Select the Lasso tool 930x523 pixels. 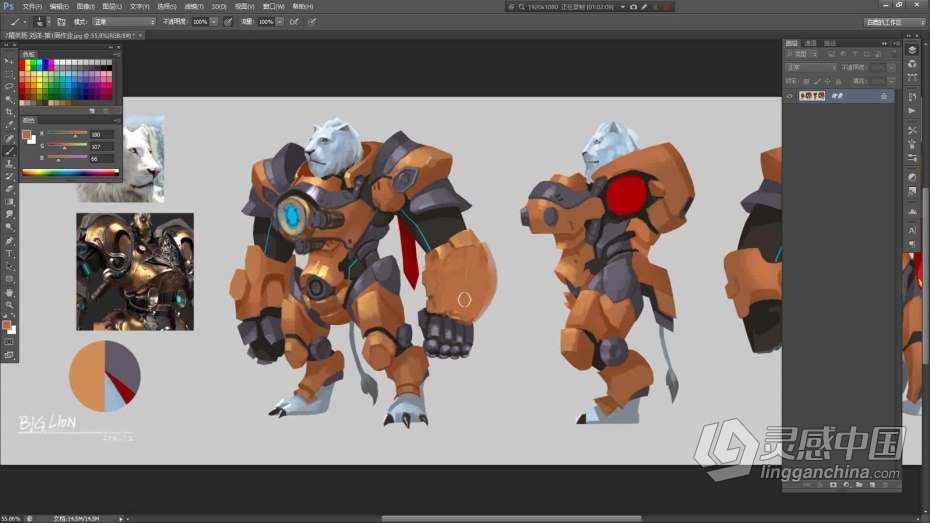[8, 87]
